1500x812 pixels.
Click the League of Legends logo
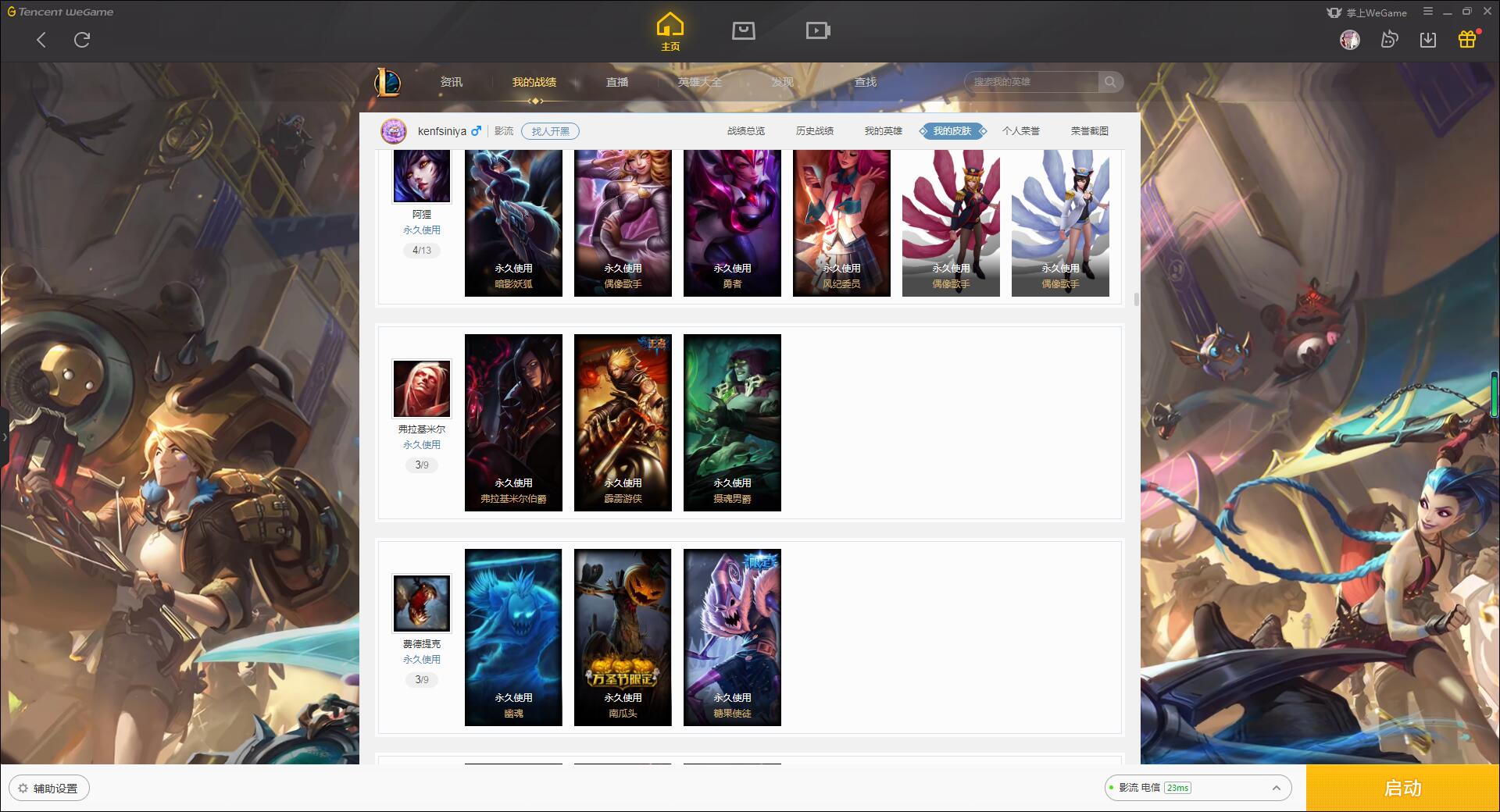pyautogui.click(x=388, y=82)
